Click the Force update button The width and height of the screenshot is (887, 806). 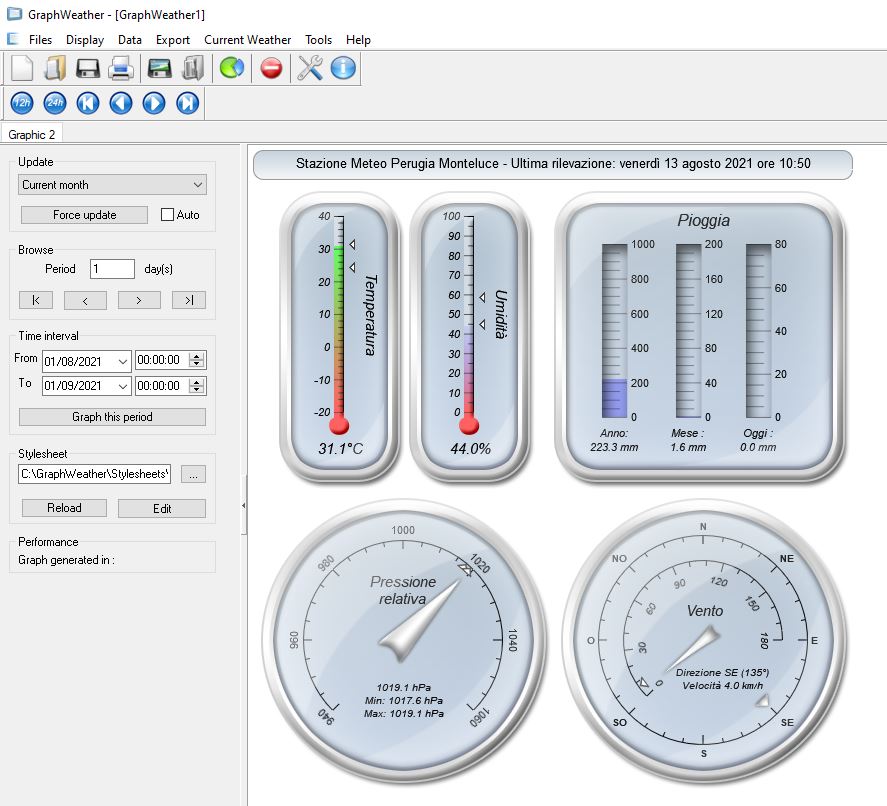click(x=84, y=215)
